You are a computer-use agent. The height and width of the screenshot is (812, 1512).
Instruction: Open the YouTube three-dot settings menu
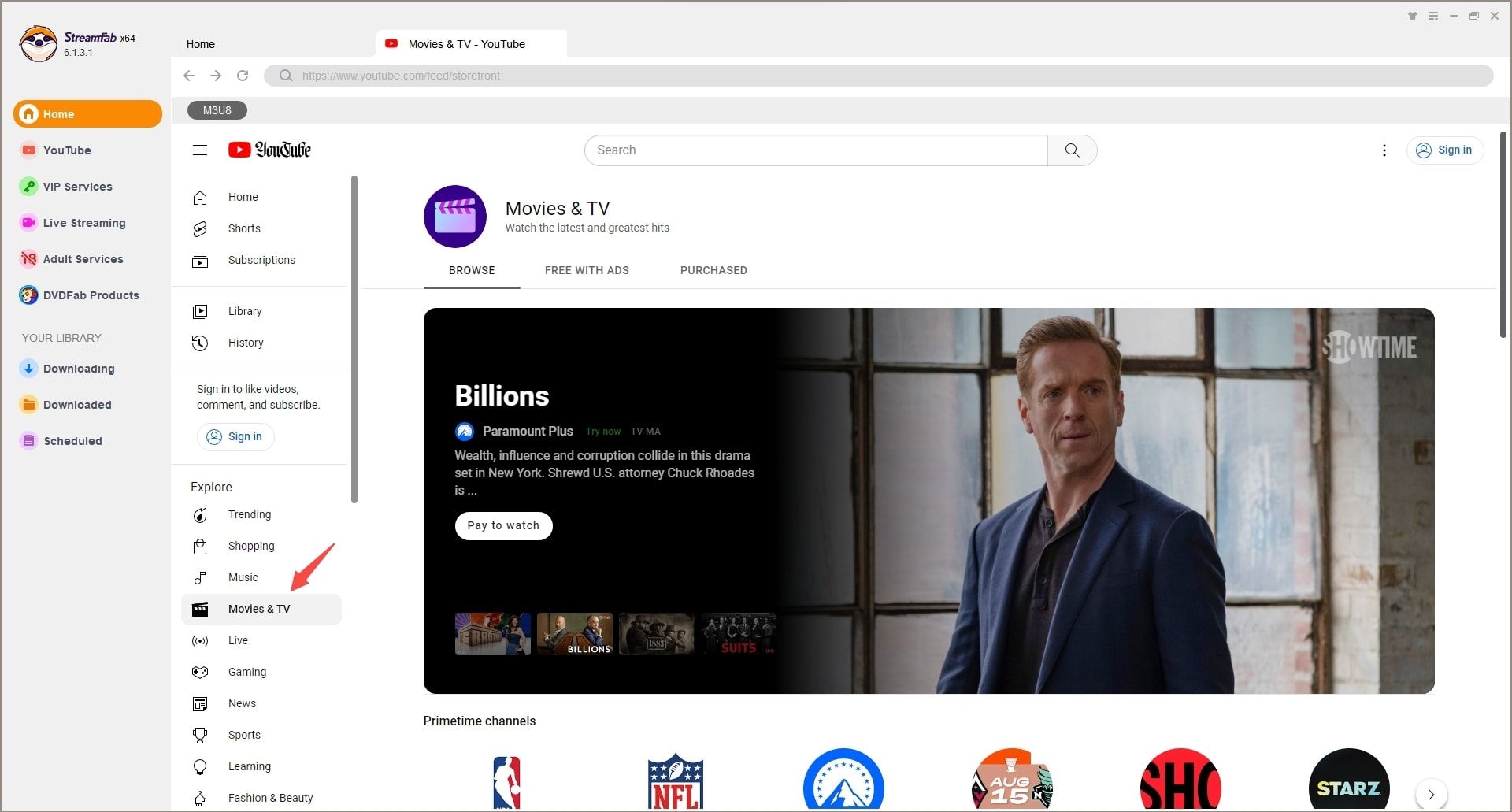click(1384, 150)
